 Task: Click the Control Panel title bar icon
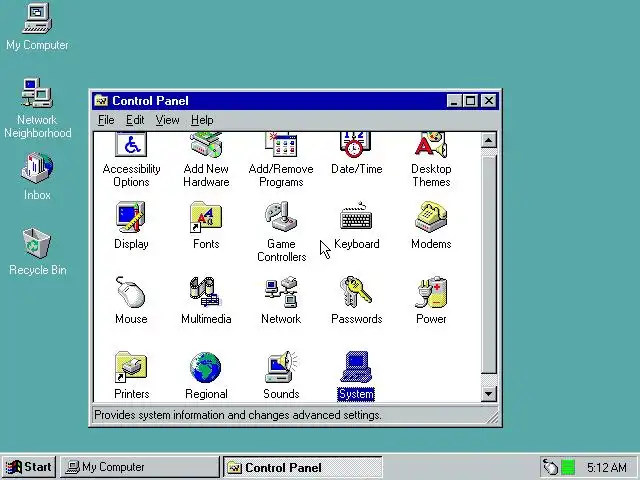101,101
